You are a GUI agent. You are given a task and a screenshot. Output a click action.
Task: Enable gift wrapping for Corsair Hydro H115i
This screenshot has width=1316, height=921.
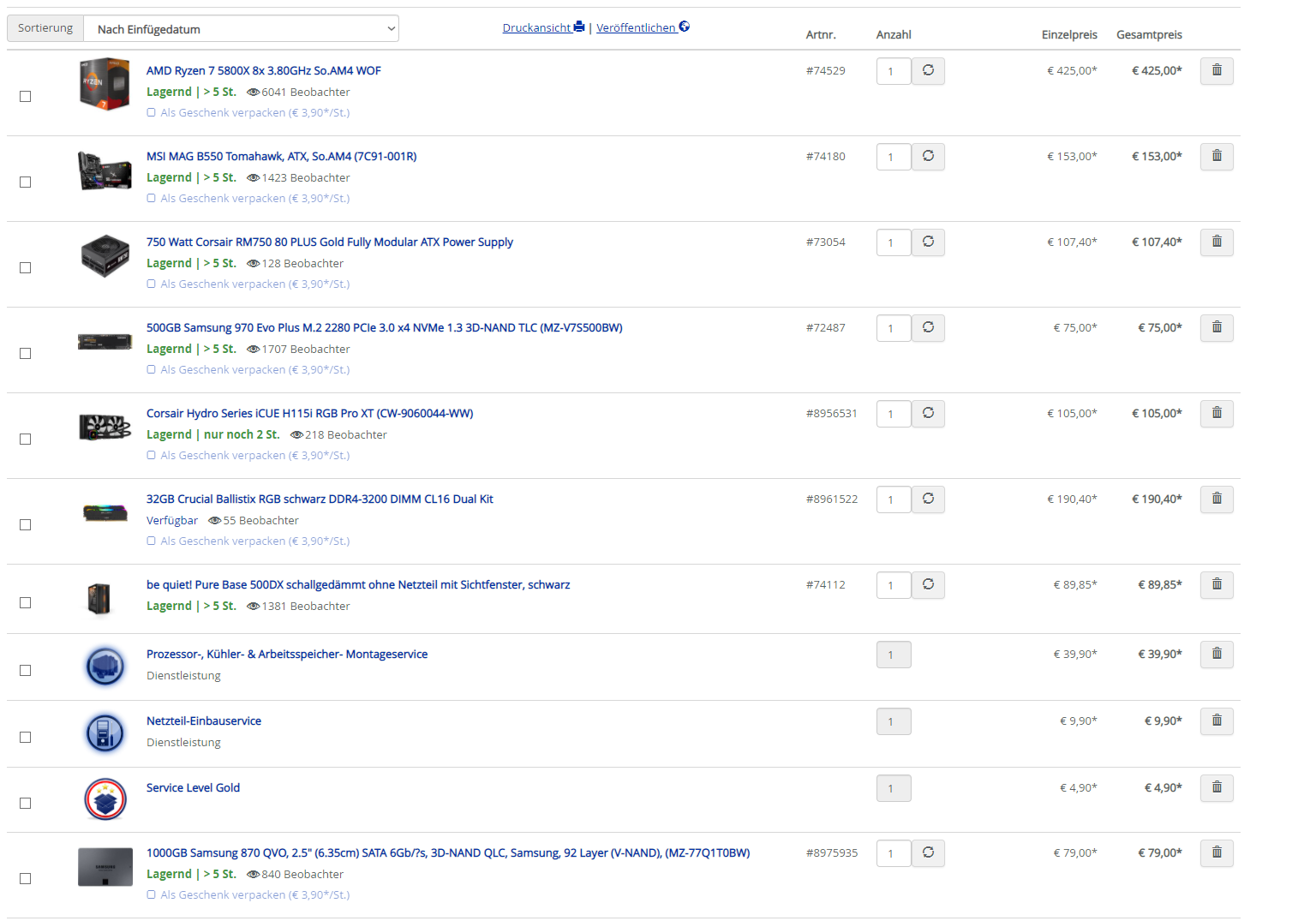[152, 456]
